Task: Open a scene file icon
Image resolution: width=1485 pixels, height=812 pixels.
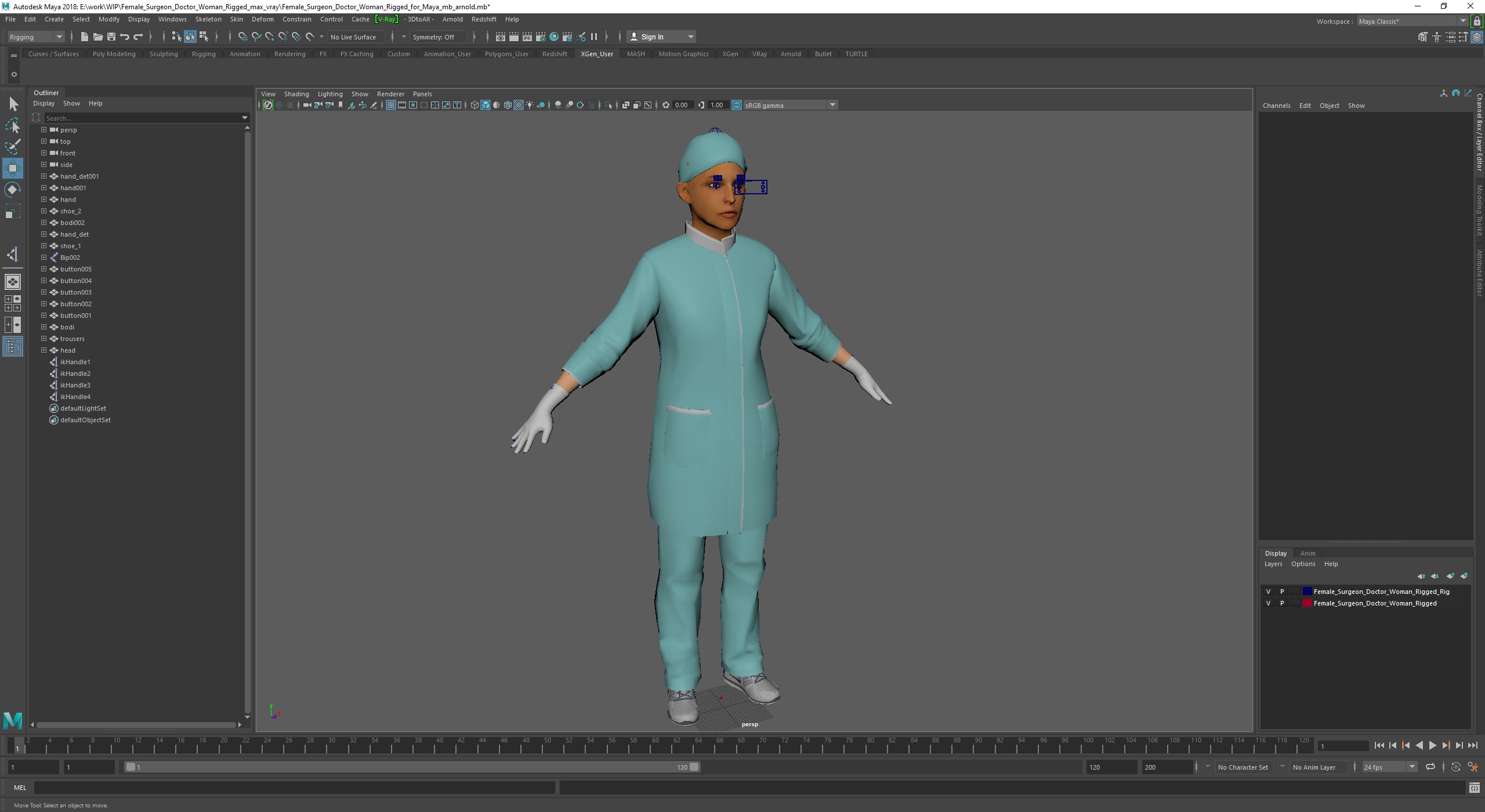Action: (97, 37)
